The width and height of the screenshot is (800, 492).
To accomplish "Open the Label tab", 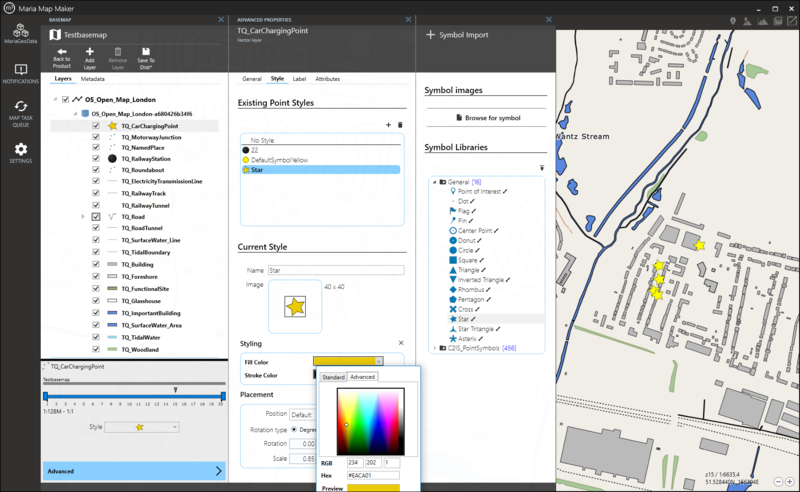I will point(299,79).
